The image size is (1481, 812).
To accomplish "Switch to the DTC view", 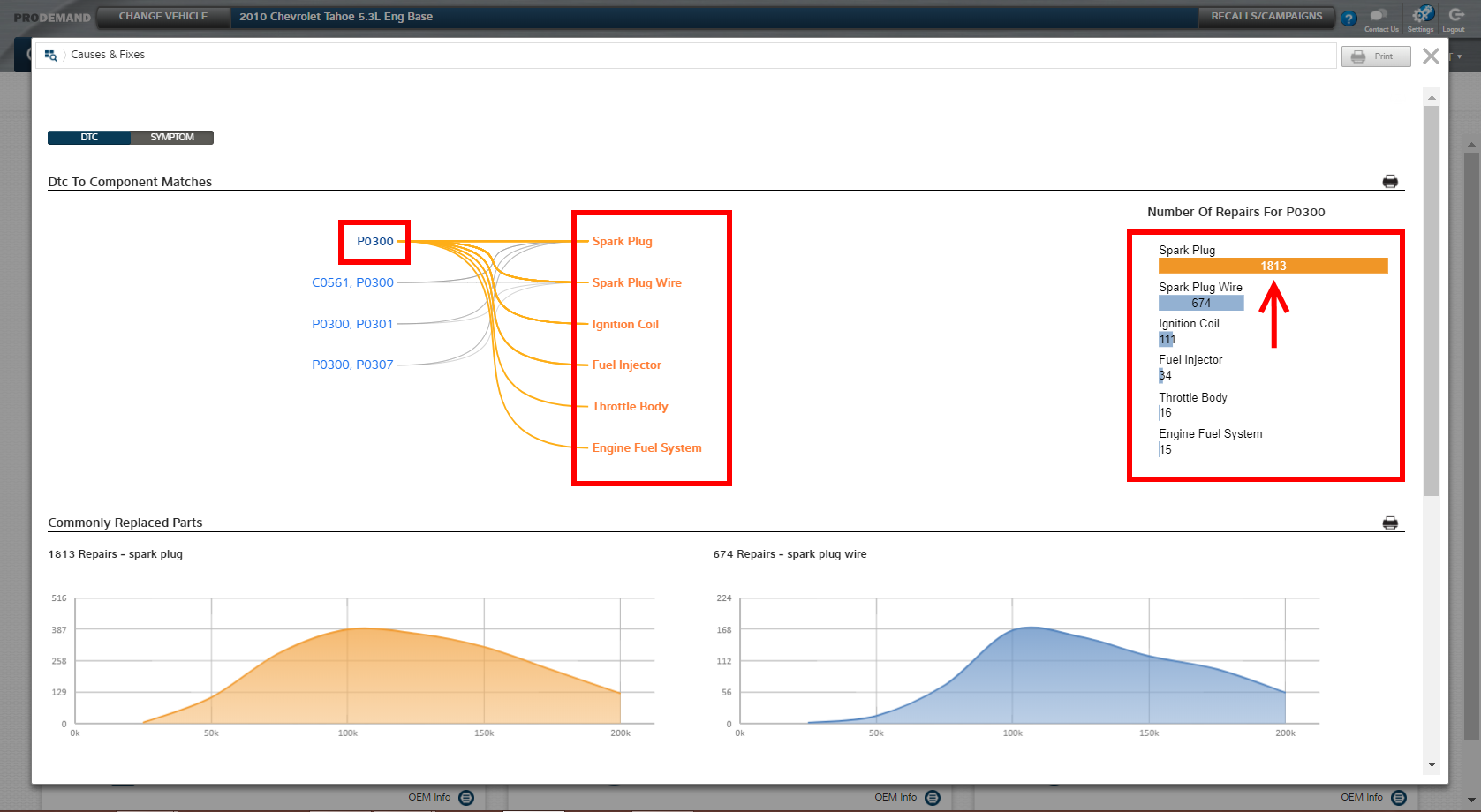I will (x=89, y=138).
